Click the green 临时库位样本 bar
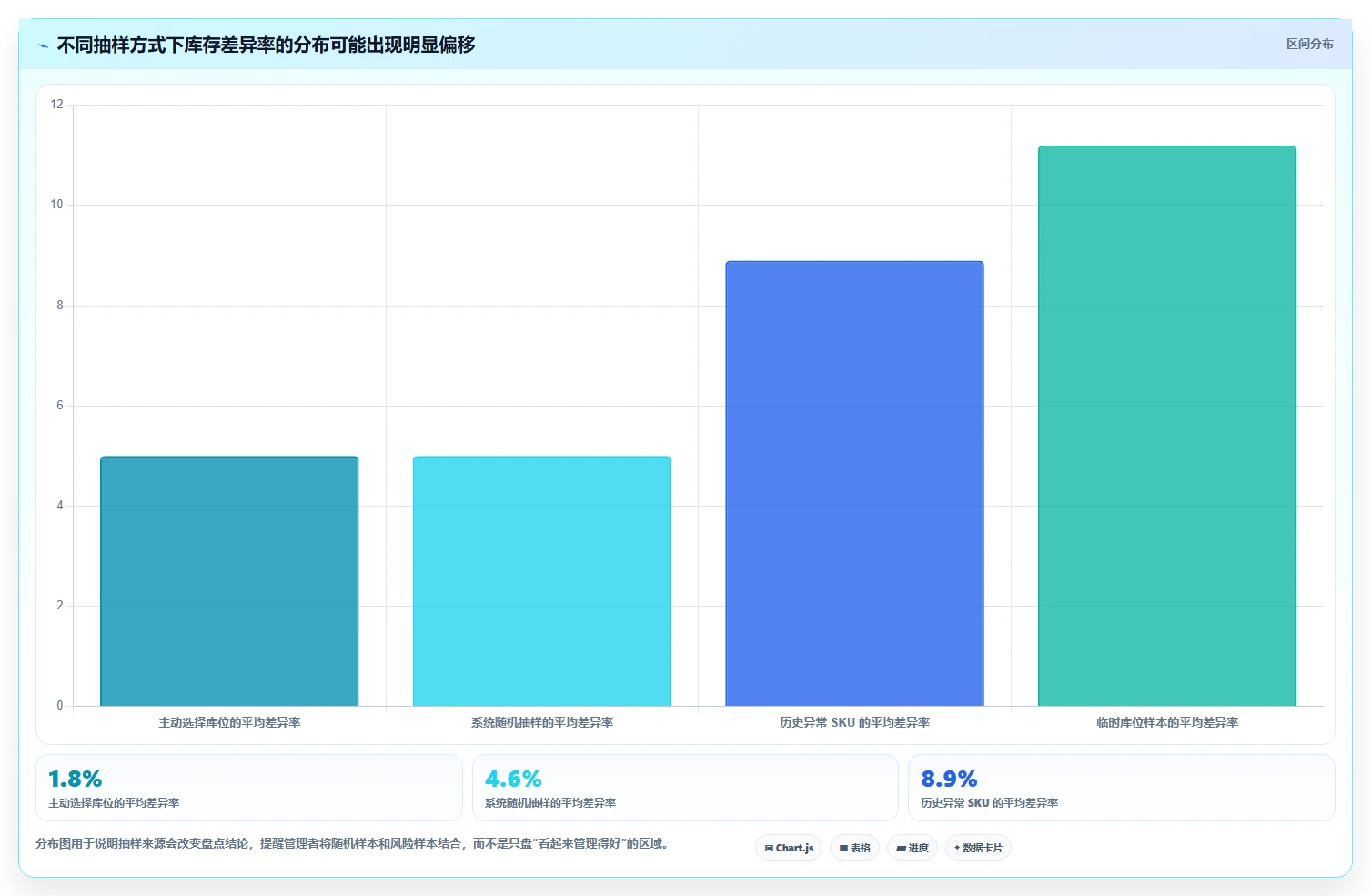Screen dimensions: 1371x896 pyautogui.click(x=1167, y=426)
